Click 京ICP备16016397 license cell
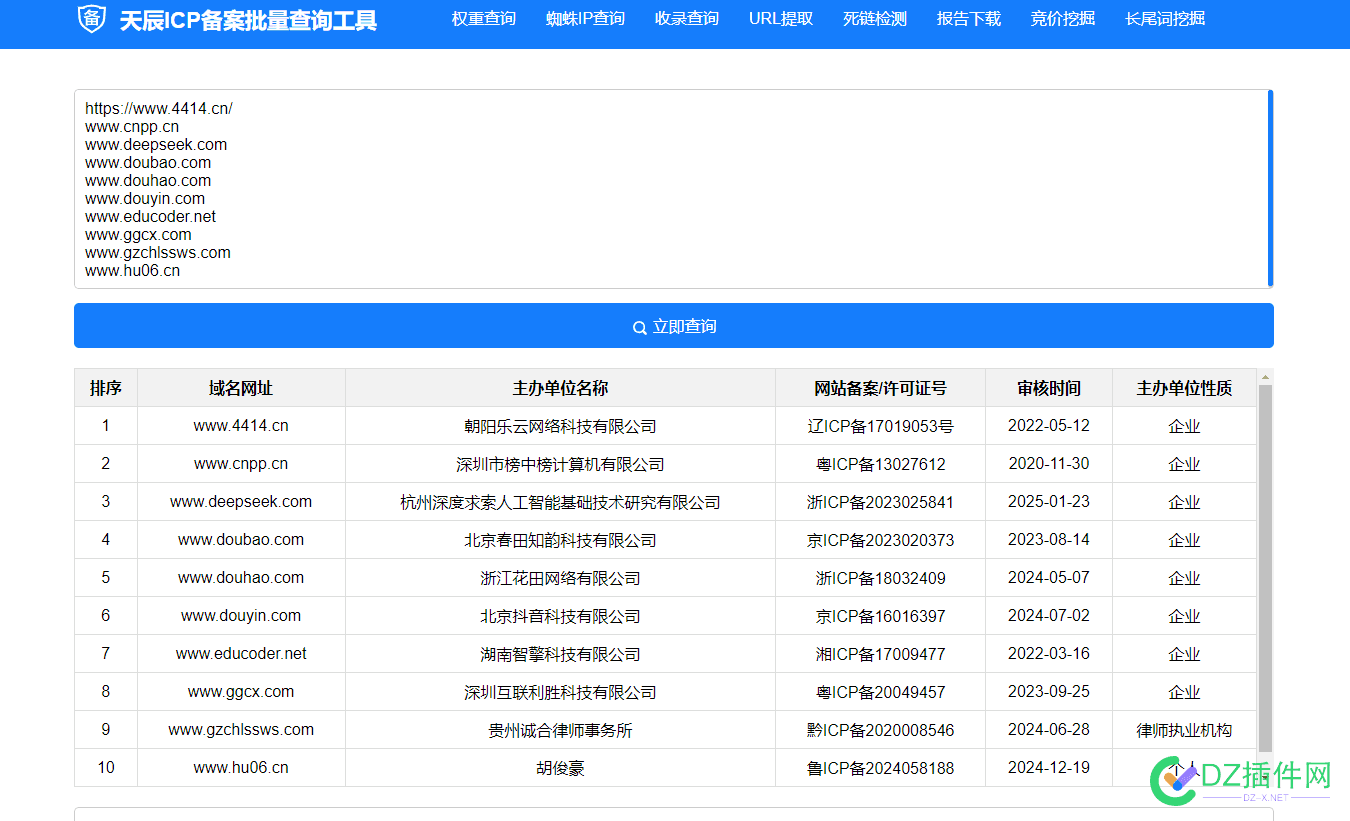The height and width of the screenshot is (821, 1350). tap(880, 616)
